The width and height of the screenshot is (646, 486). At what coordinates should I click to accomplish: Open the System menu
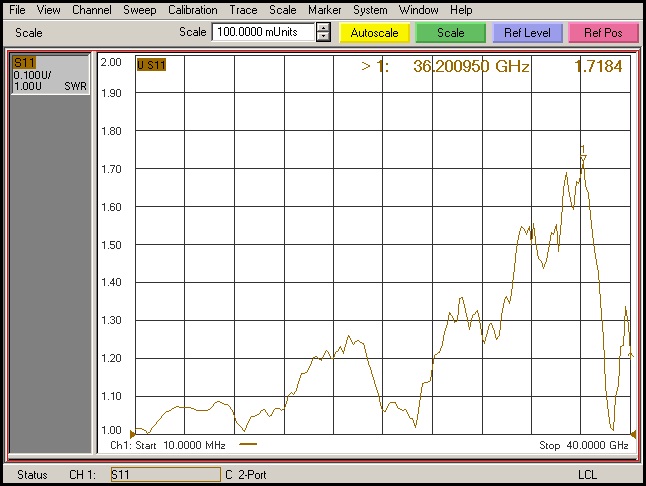point(370,10)
